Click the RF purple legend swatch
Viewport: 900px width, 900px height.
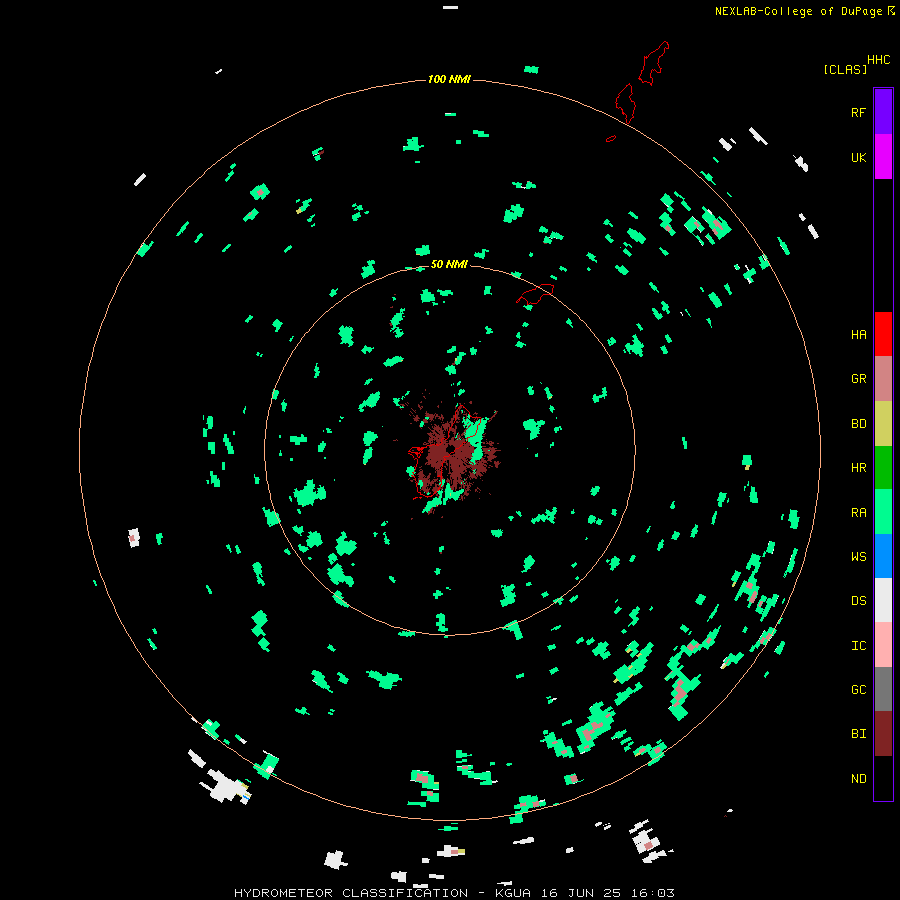[x=883, y=112]
